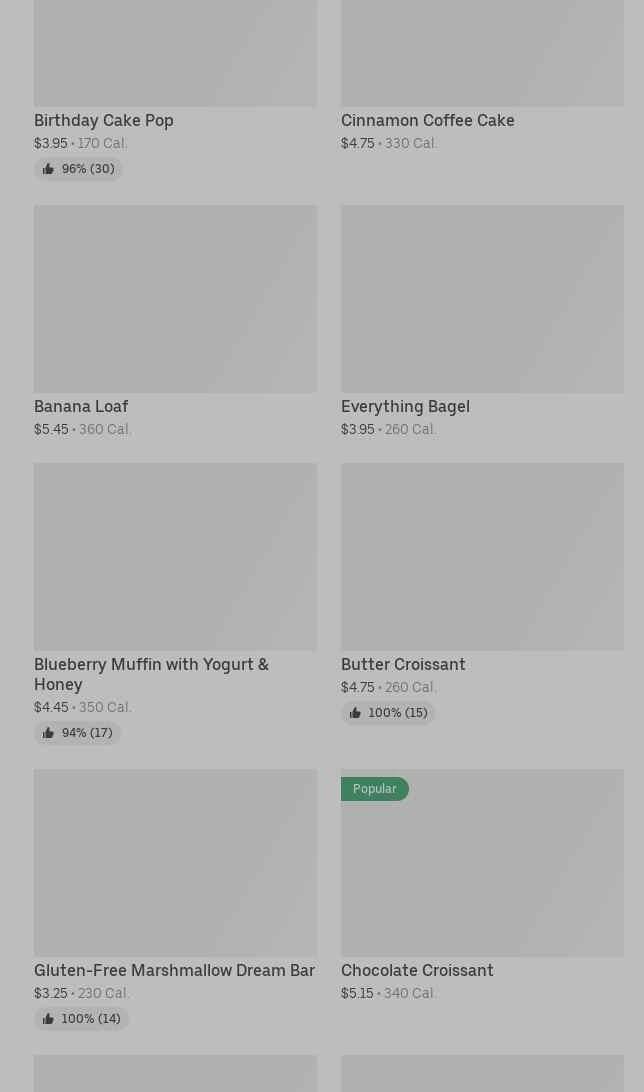Image resolution: width=644 pixels, height=1092 pixels.
Task: Click Blueberry Muffin with Yogurt & Honey title
Action: tap(151, 674)
